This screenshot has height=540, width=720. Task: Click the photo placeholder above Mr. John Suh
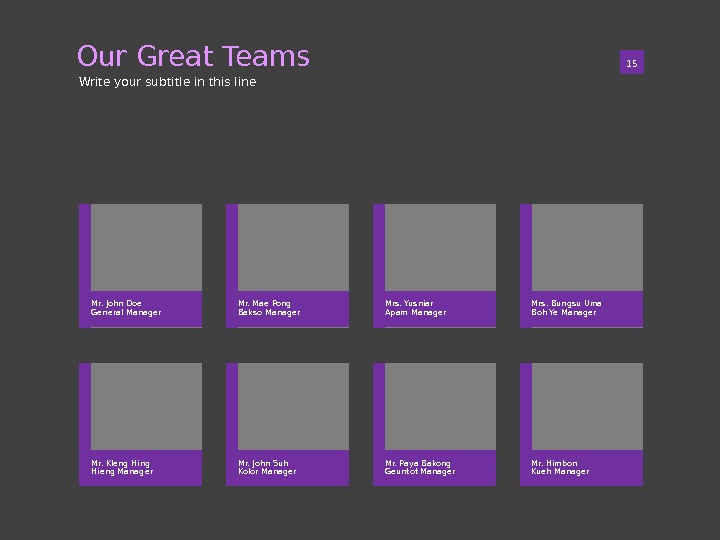293,406
